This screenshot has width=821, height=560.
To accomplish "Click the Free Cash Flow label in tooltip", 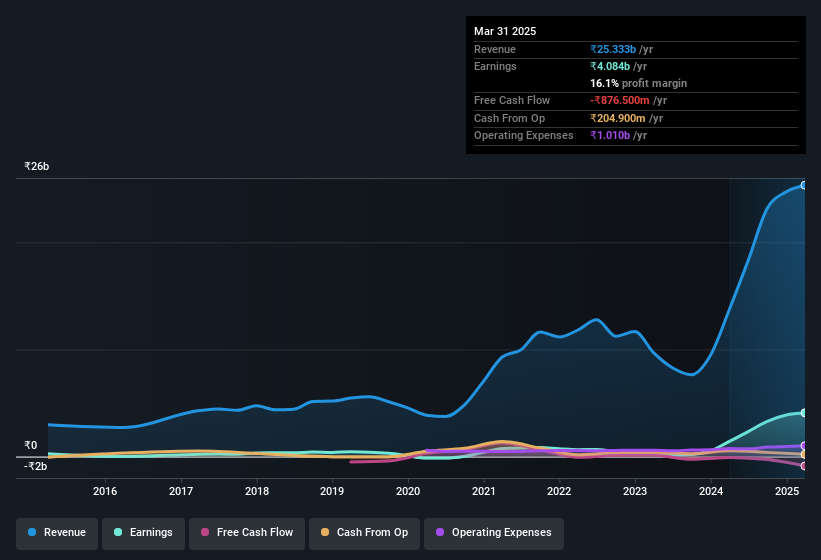I will [512, 100].
